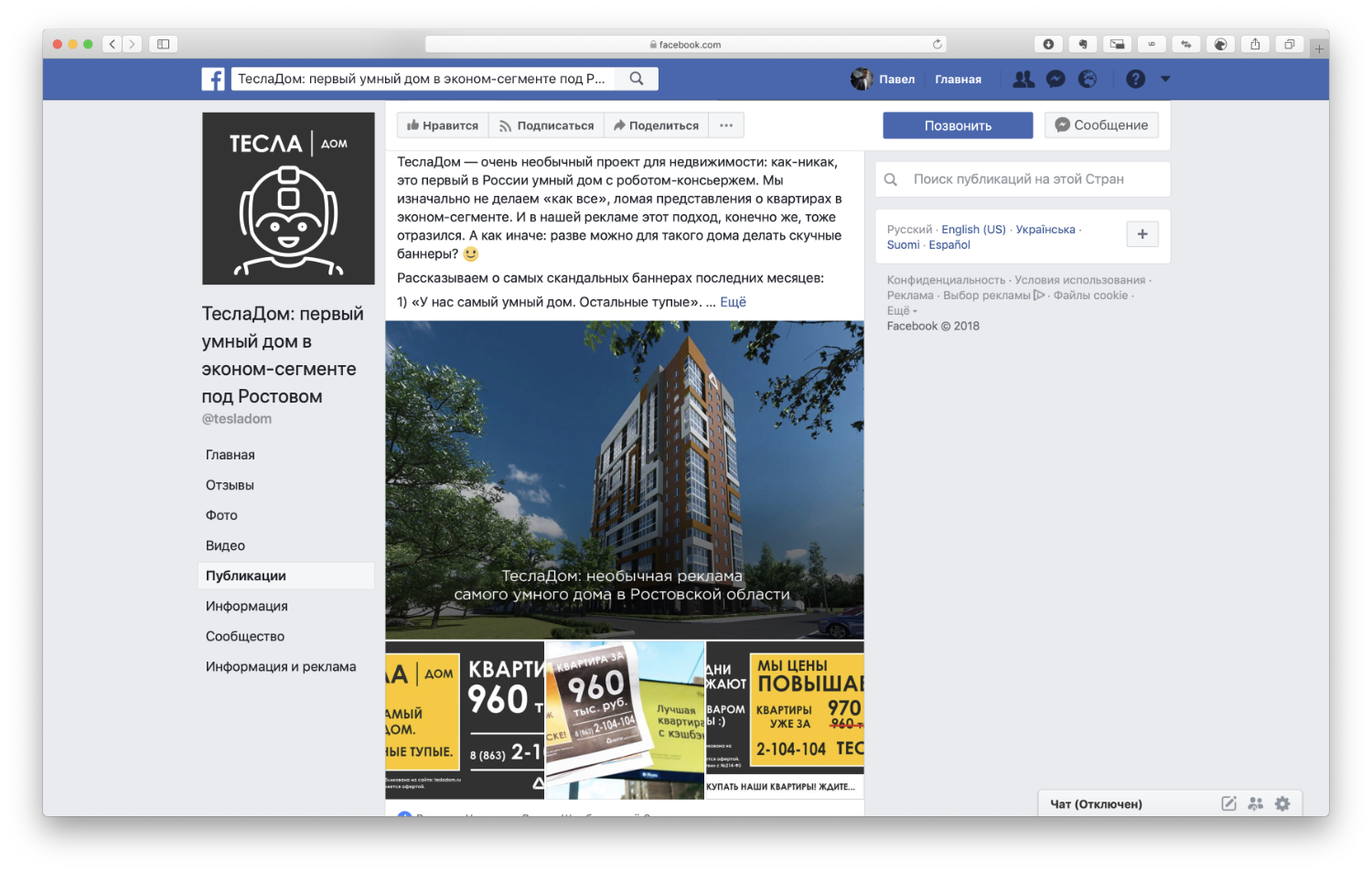The height and width of the screenshot is (873, 1372).
Task: Open Конфиденциальность footer link
Action: pos(946,280)
